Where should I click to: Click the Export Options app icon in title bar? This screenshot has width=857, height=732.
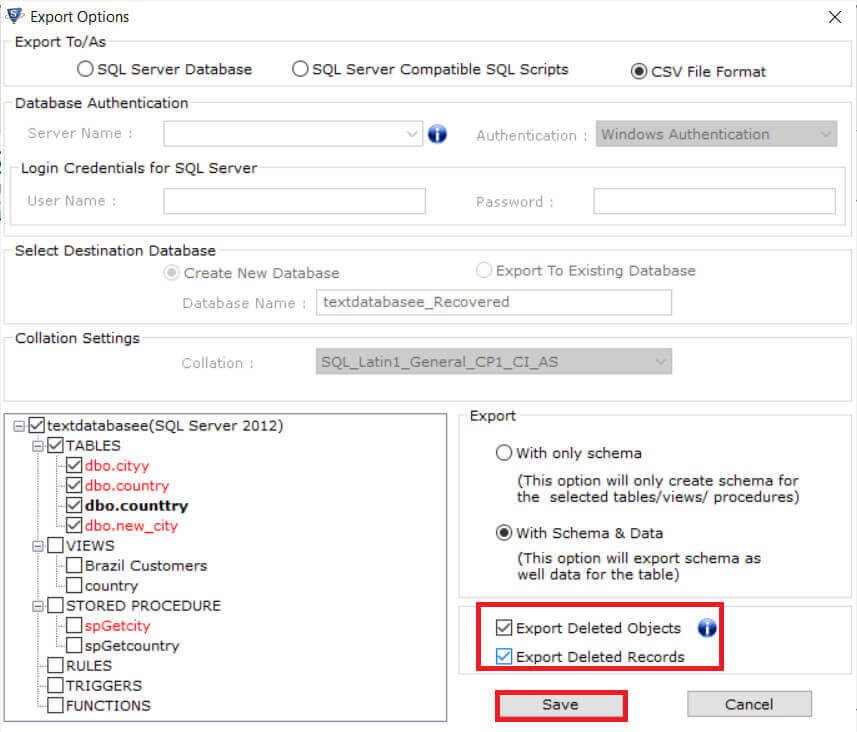(14, 16)
